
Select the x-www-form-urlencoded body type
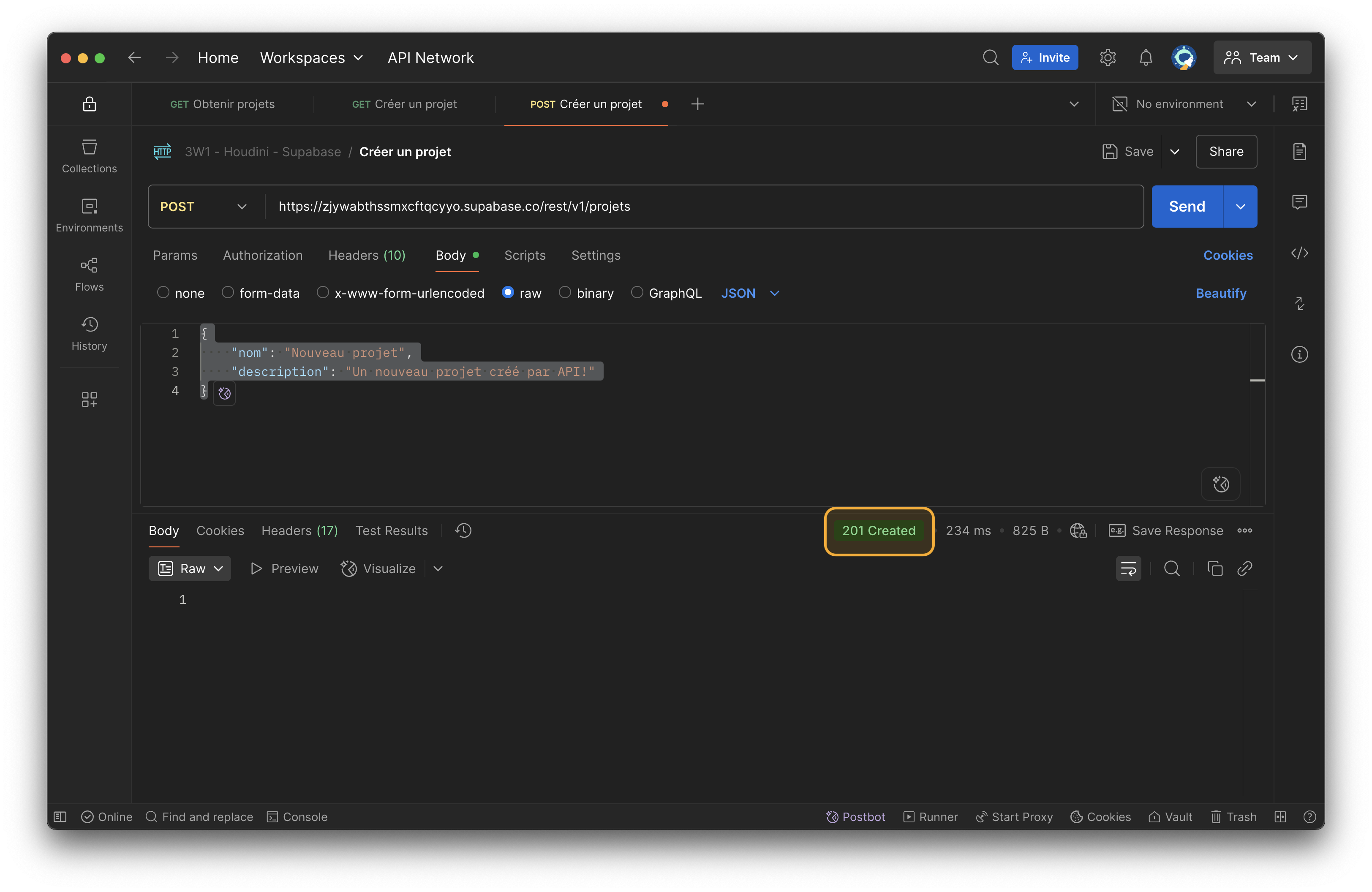click(x=323, y=293)
